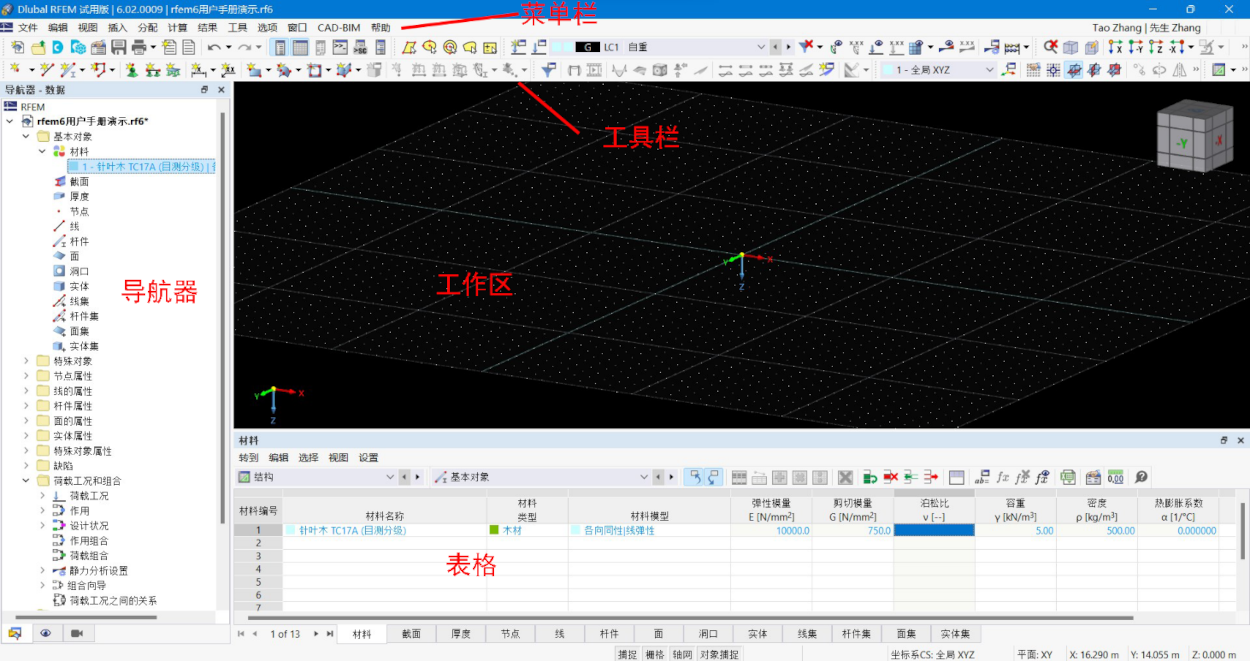The width and height of the screenshot is (1250, 661).
Task: Expand the 特殊对象 navigator node
Action: (24, 360)
